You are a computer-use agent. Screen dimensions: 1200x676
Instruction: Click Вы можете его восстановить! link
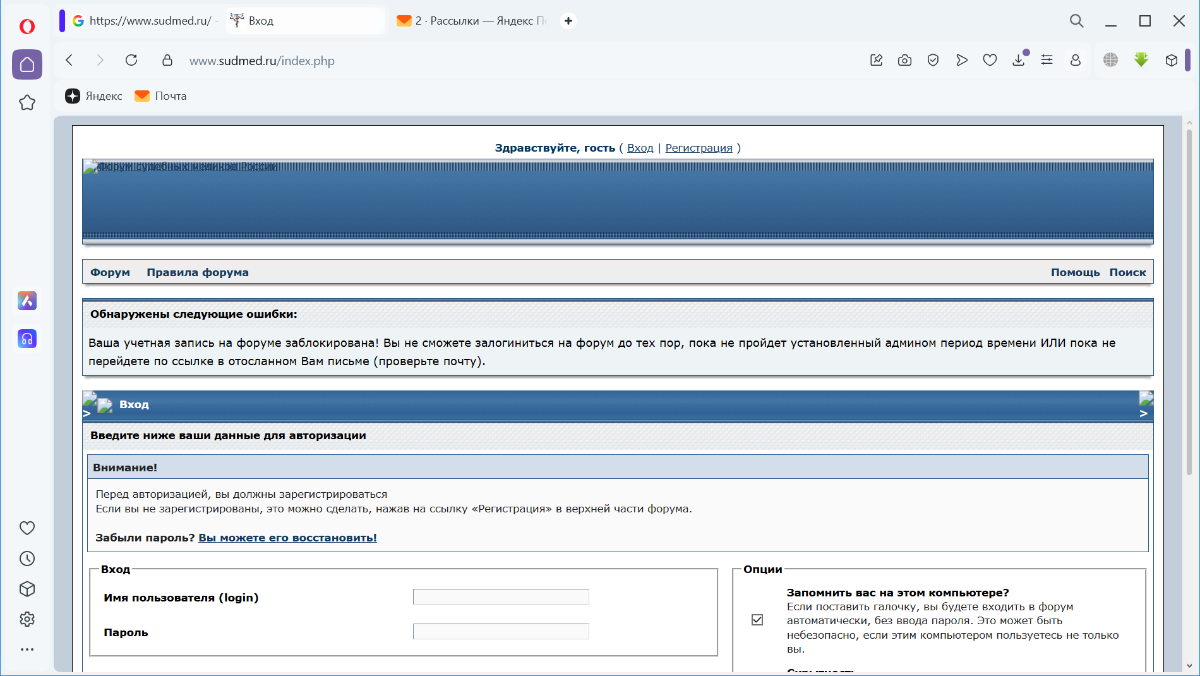(x=288, y=538)
